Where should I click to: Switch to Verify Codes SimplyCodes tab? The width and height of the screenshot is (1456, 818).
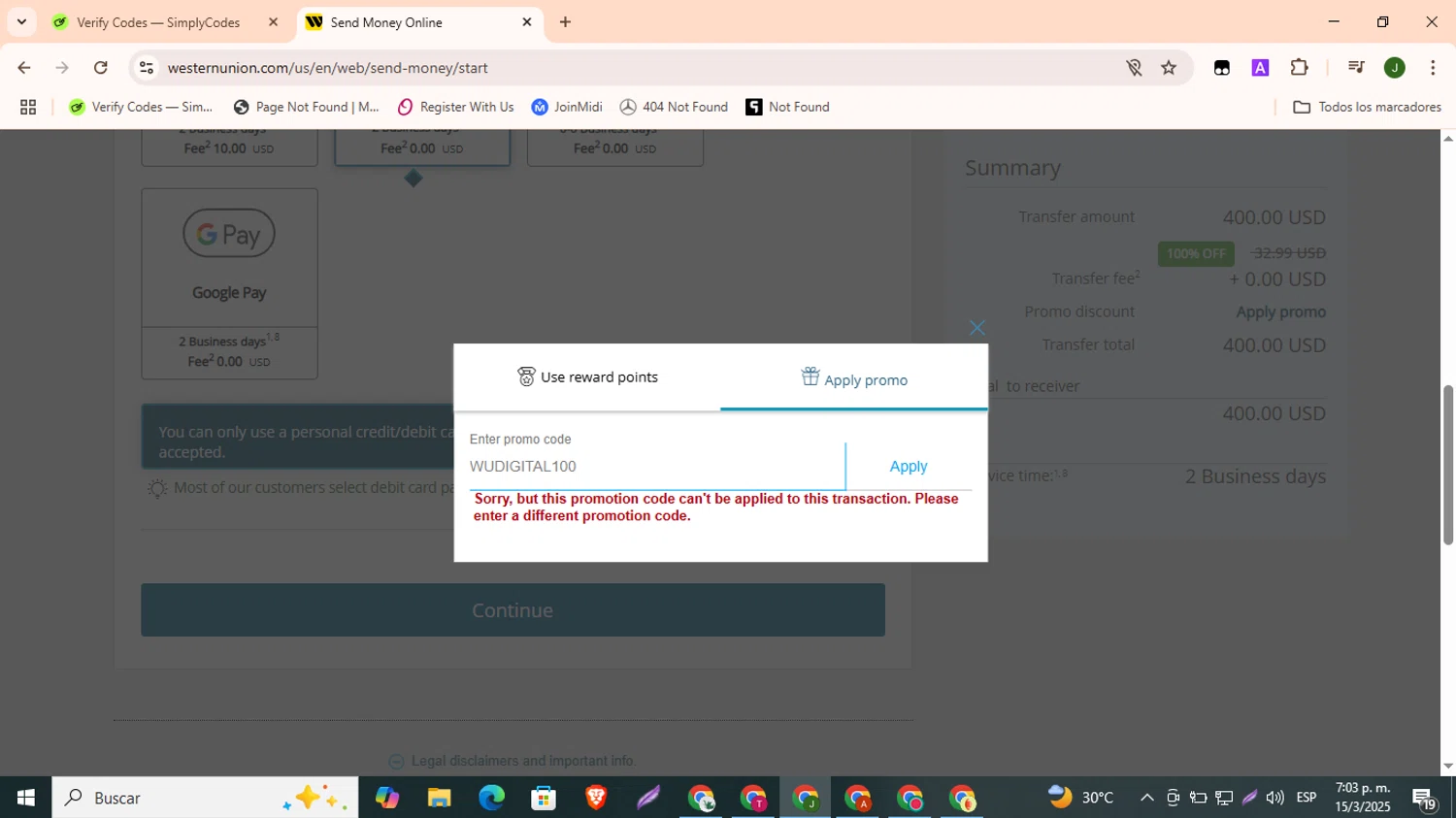coord(158,22)
